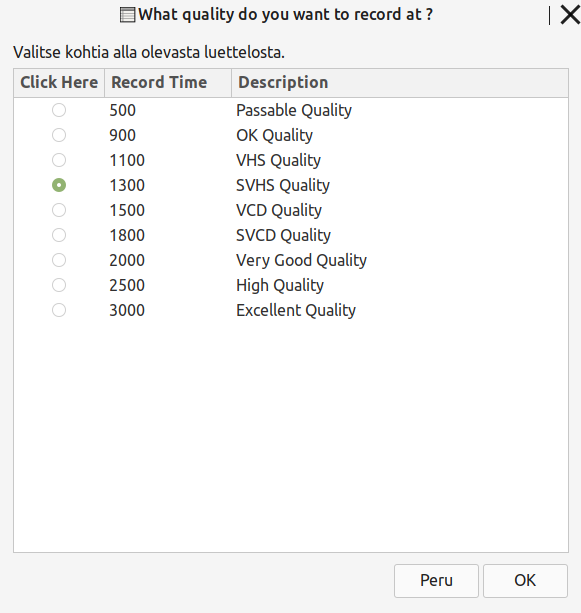Select the 2500 High Quality radio button

(x=59, y=285)
